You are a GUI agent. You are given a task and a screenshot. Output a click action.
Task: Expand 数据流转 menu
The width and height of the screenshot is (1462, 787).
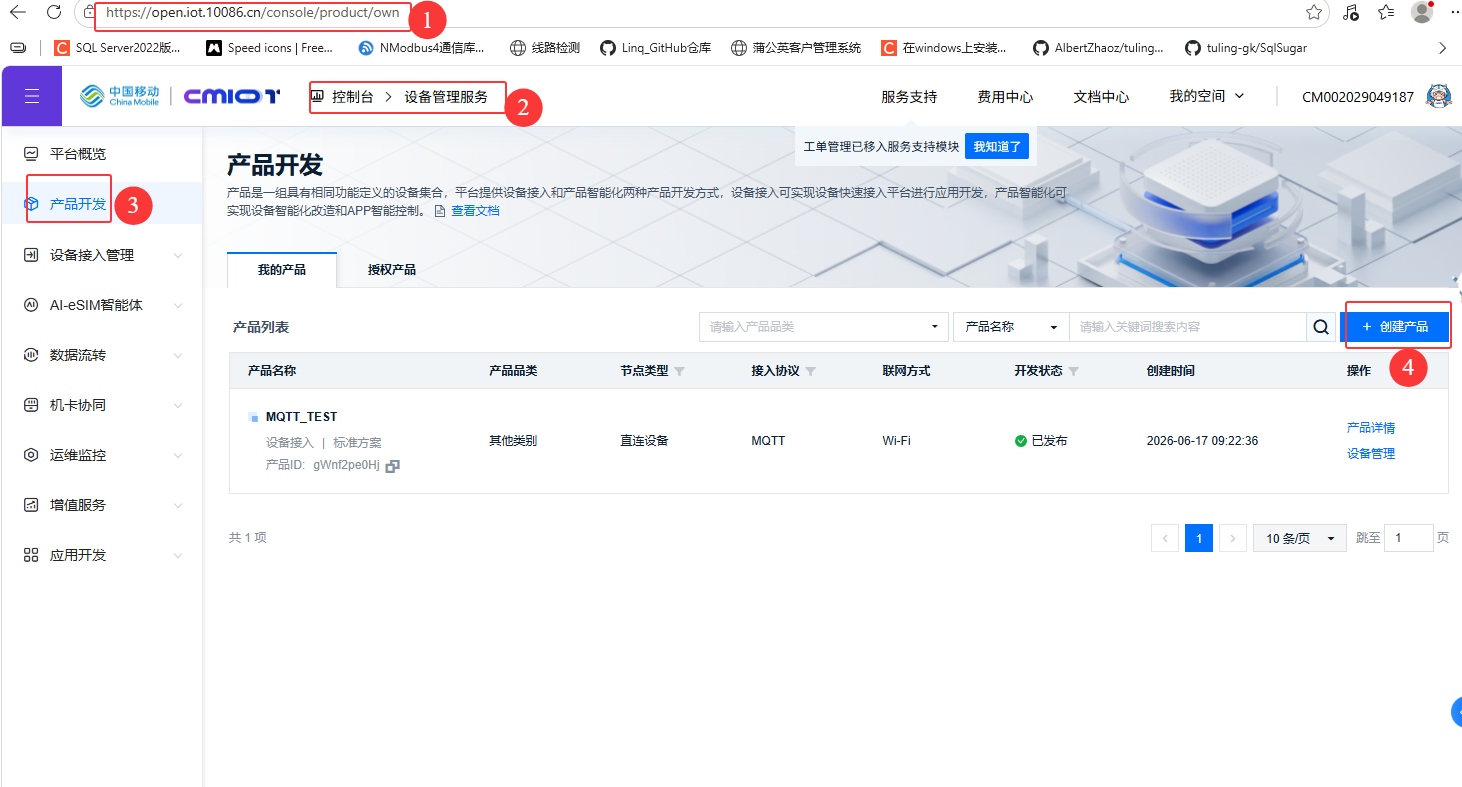click(x=101, y=355)
